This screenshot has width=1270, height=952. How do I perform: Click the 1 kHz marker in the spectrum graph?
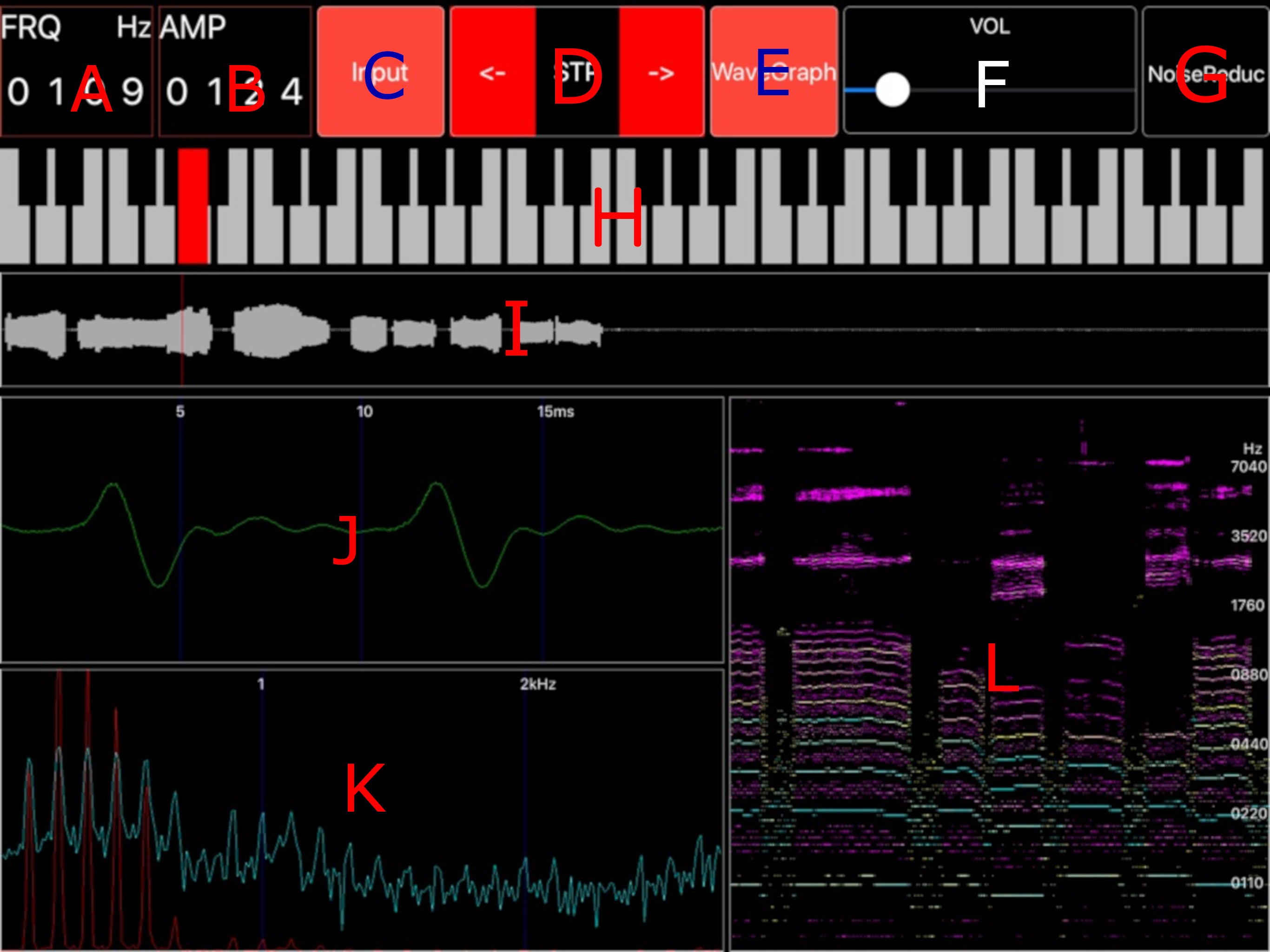pyautogui.click(x=261, y=684)
